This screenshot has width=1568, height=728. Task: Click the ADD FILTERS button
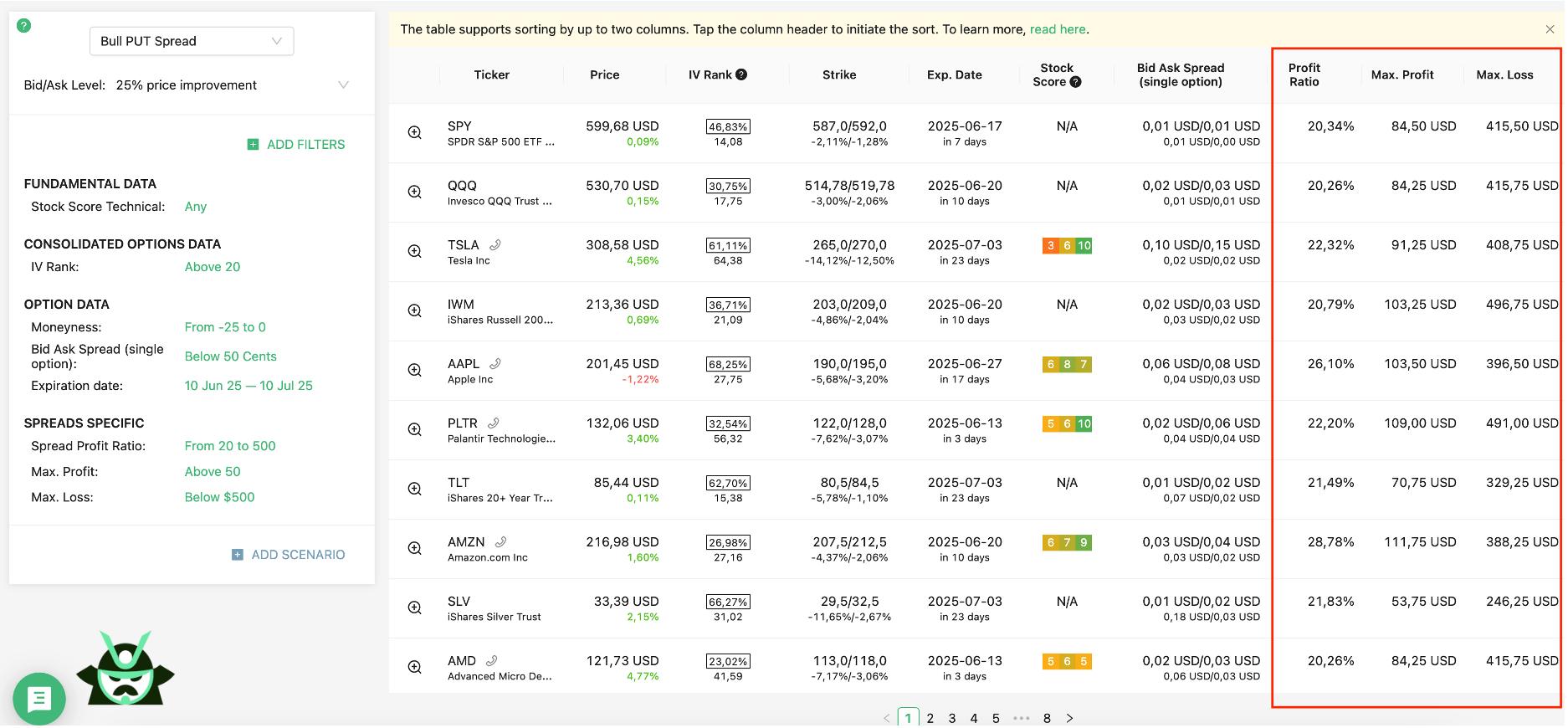click(296, 145)
